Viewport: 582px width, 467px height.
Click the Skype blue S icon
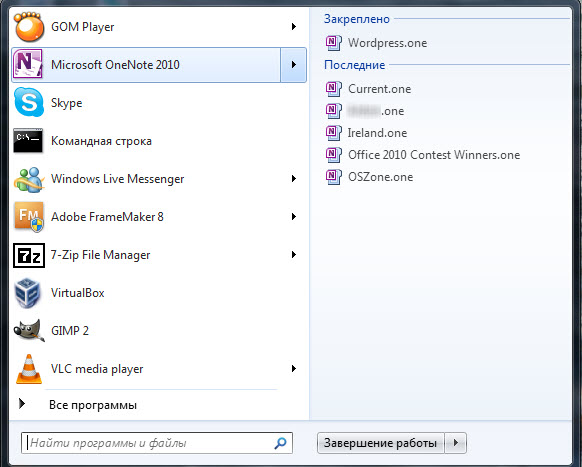29,102
